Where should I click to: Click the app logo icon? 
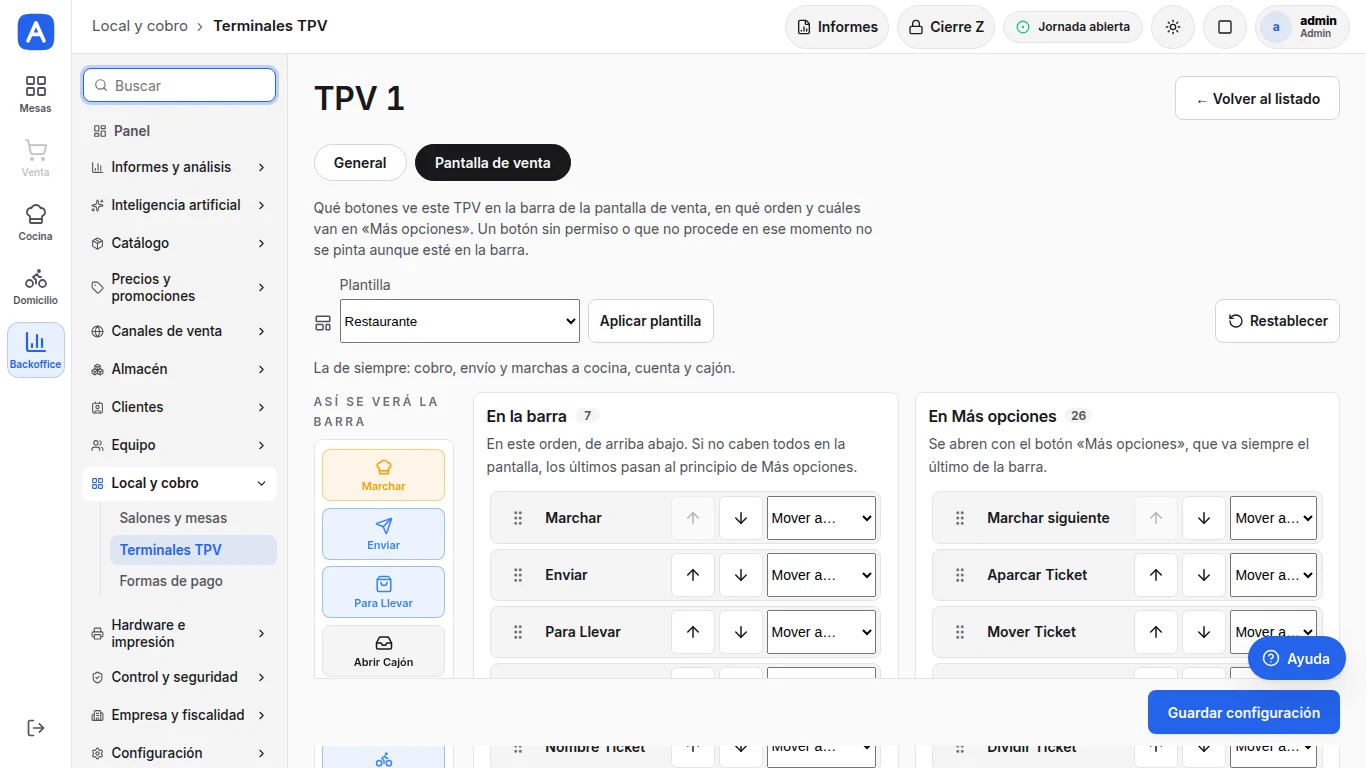tap(36, 32)
